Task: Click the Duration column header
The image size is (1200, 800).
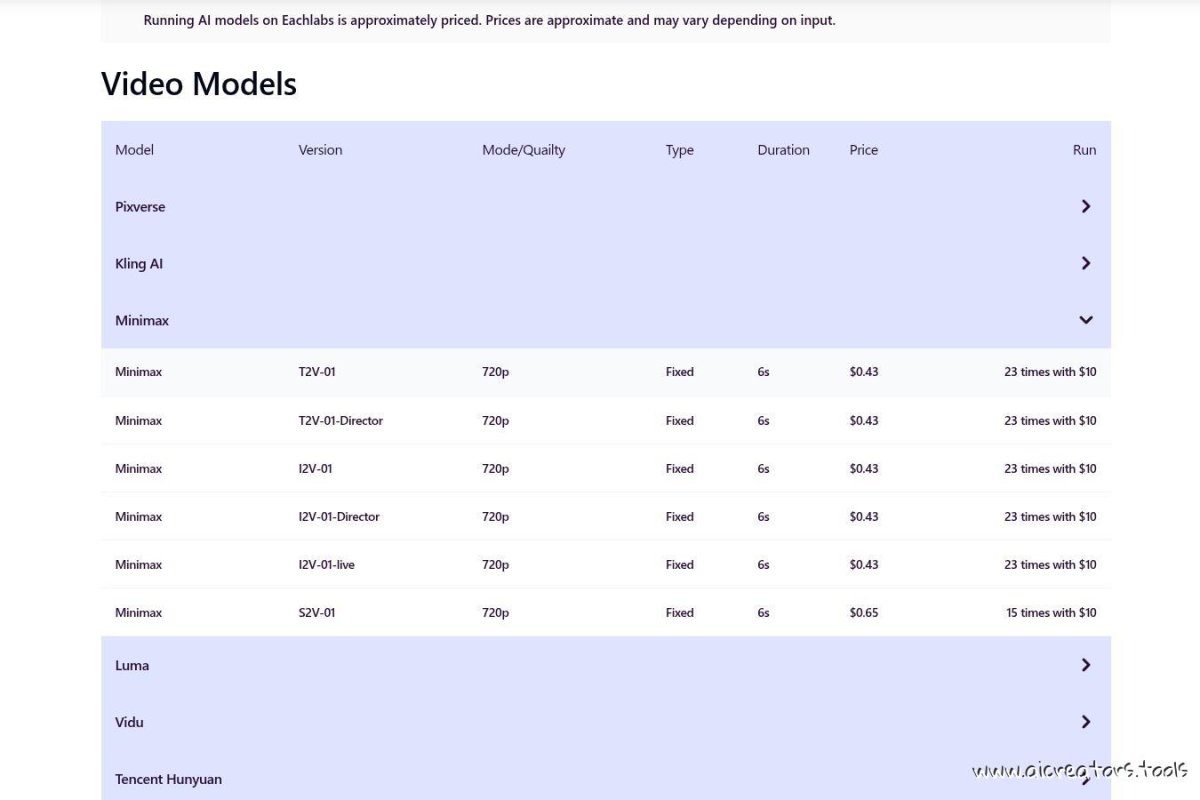Action: (x=783, y=149)
